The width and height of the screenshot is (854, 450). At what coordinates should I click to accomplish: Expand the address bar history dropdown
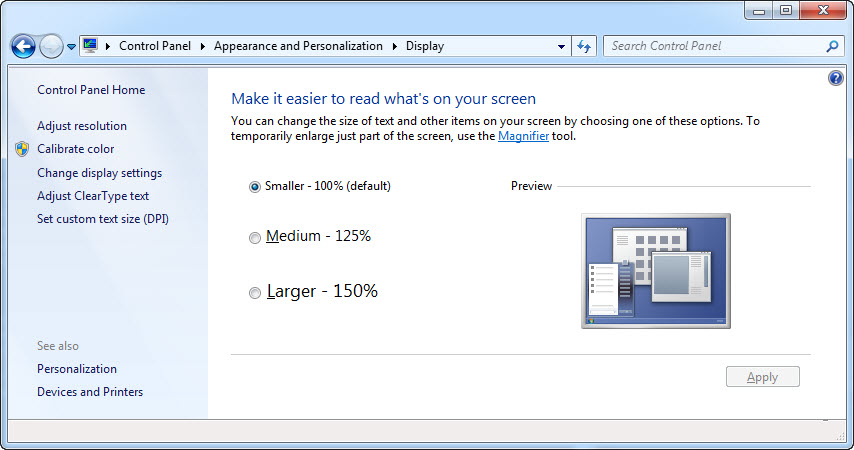coord(561,46)
